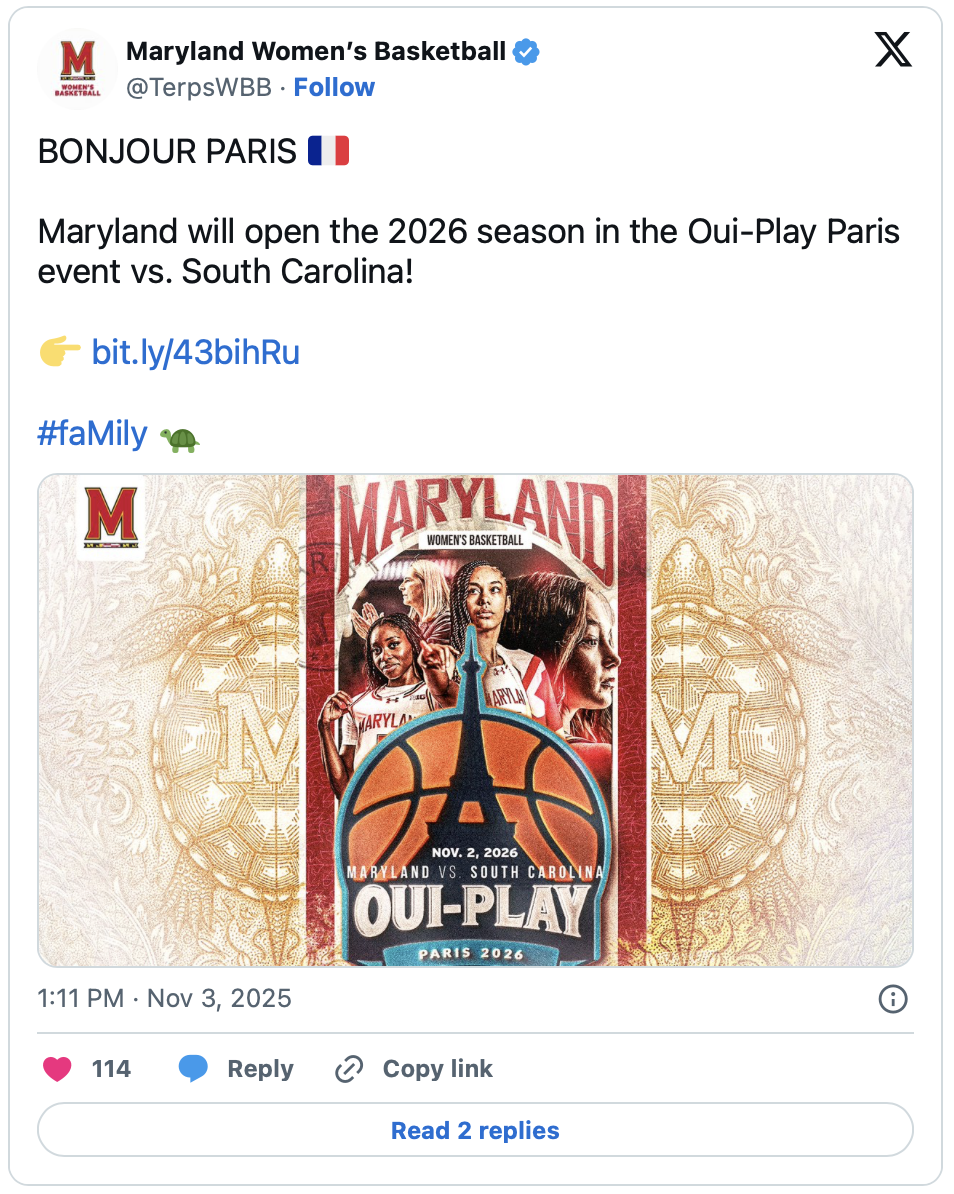Click the Read 2 replies button

[475, 1130]
